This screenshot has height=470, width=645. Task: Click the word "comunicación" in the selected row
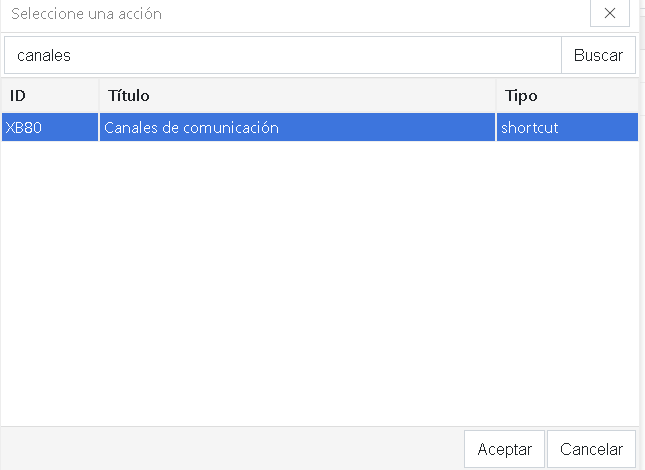[234, 128]
